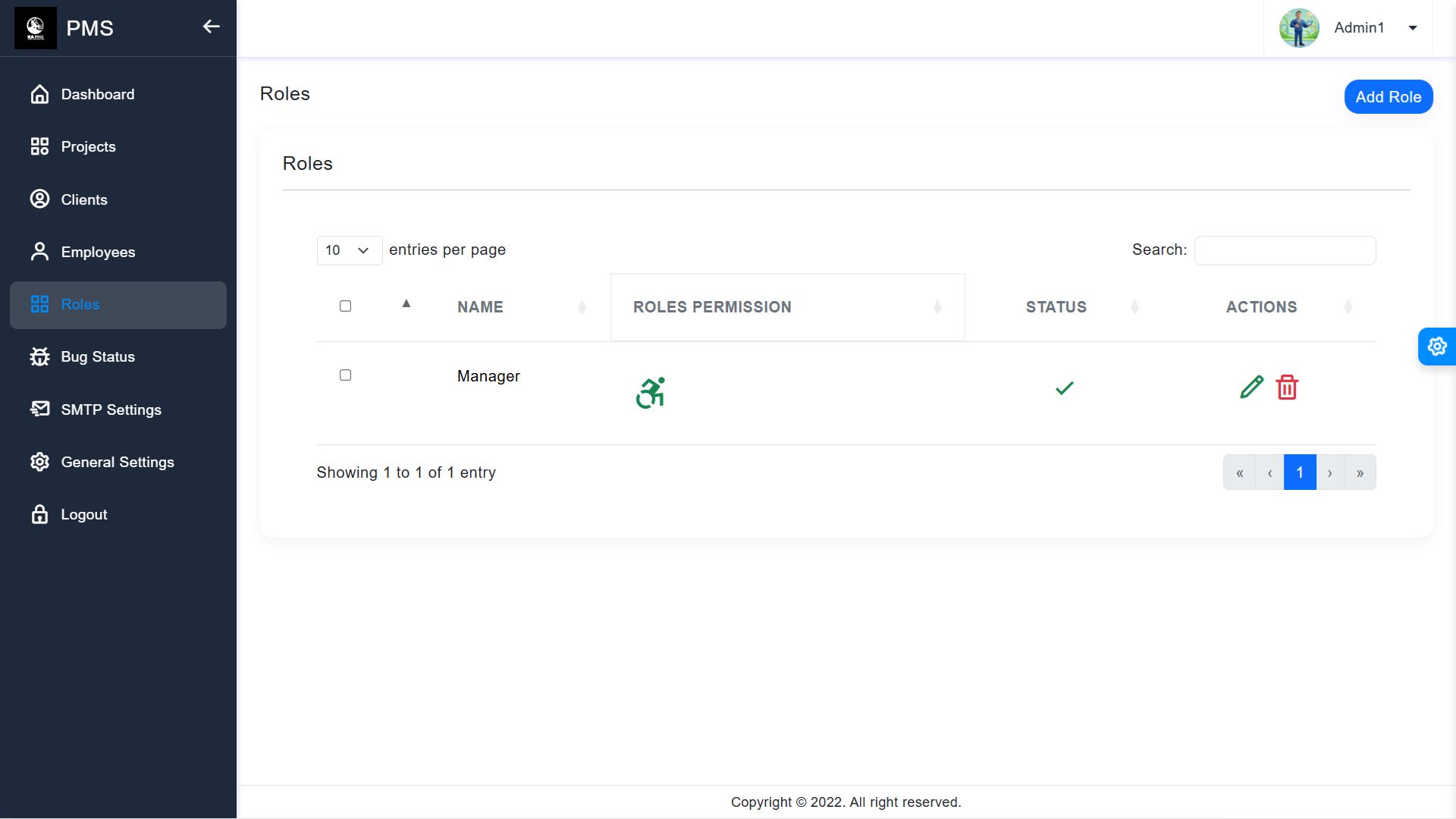Expand the Admin1 user menu arrow
1456x819 pixels.
(x=1413, y=28)
